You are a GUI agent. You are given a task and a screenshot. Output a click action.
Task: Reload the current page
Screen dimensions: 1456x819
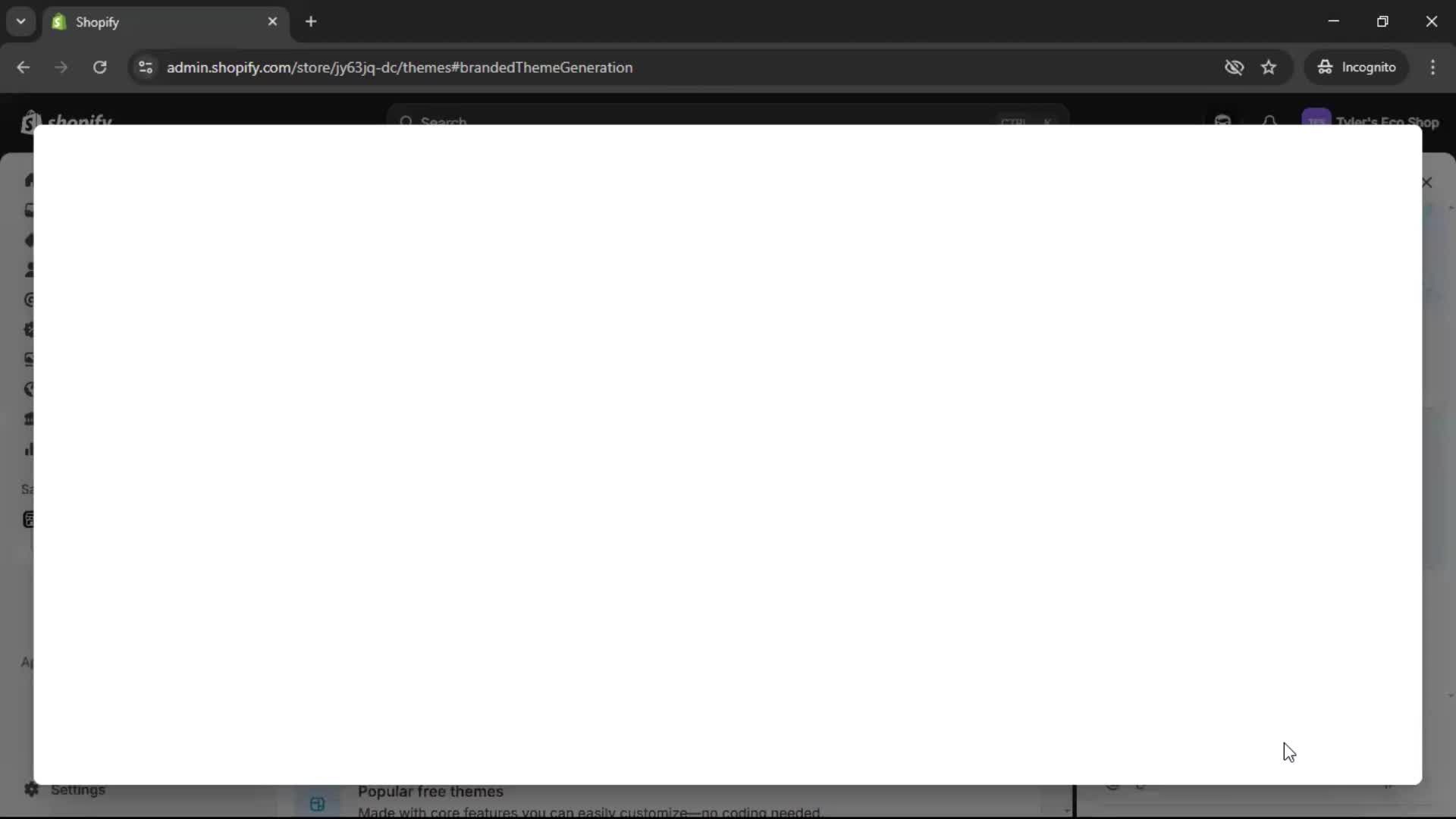[99, 67]
